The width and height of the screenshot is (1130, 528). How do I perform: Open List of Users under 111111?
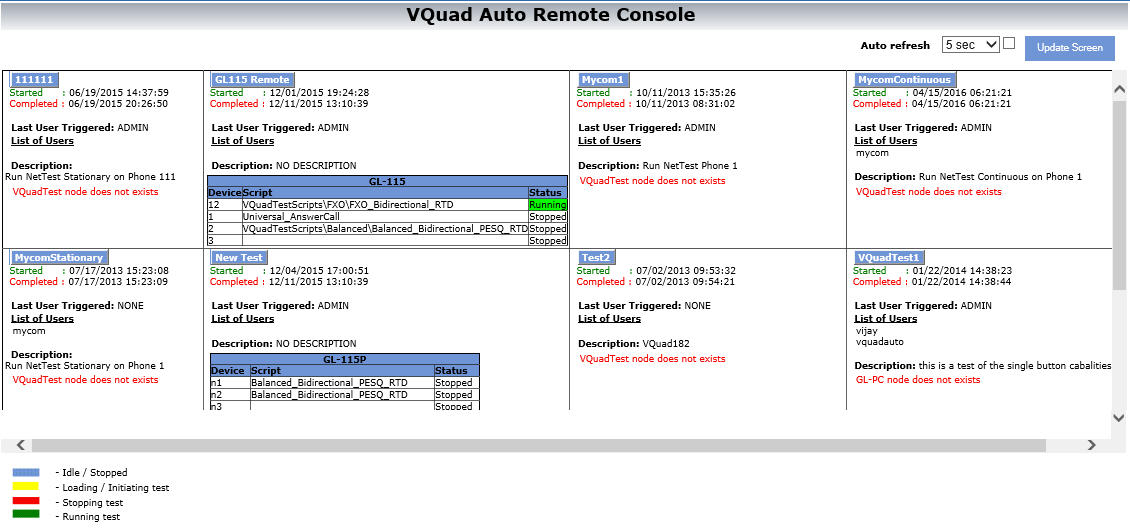coord(43,140)
